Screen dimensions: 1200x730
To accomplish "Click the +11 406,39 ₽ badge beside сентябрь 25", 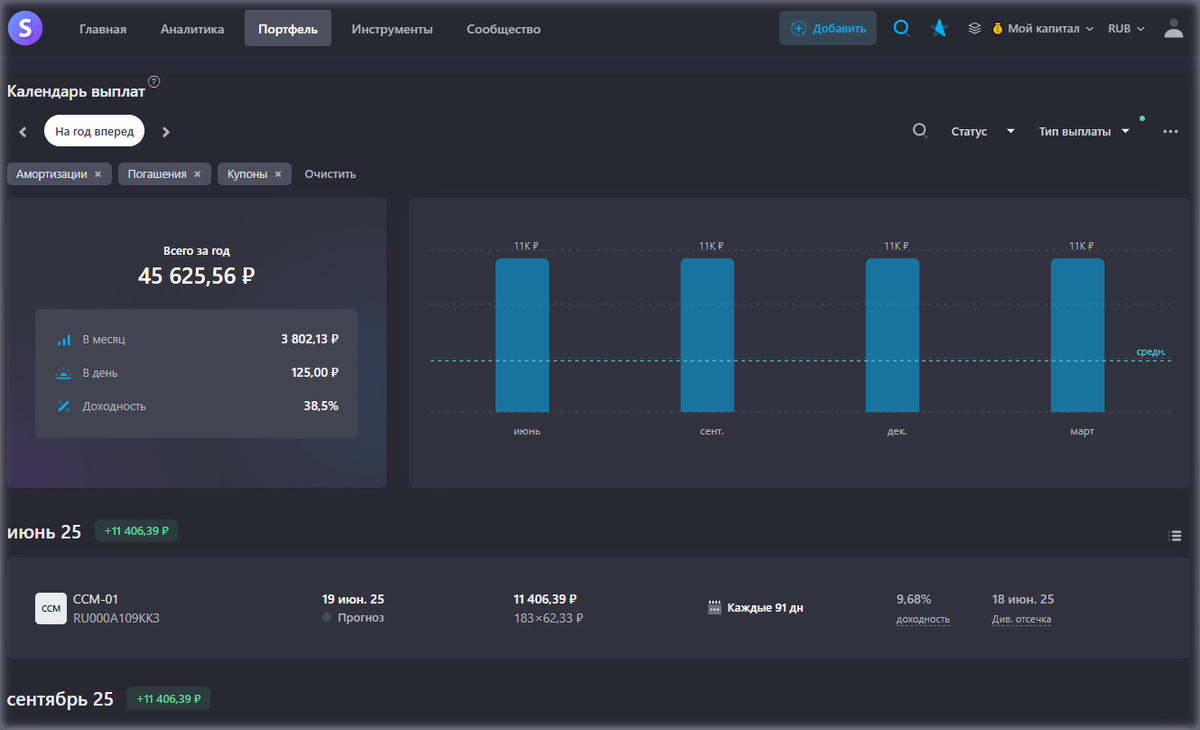I will pyautogui.click(x=168, y=699).
